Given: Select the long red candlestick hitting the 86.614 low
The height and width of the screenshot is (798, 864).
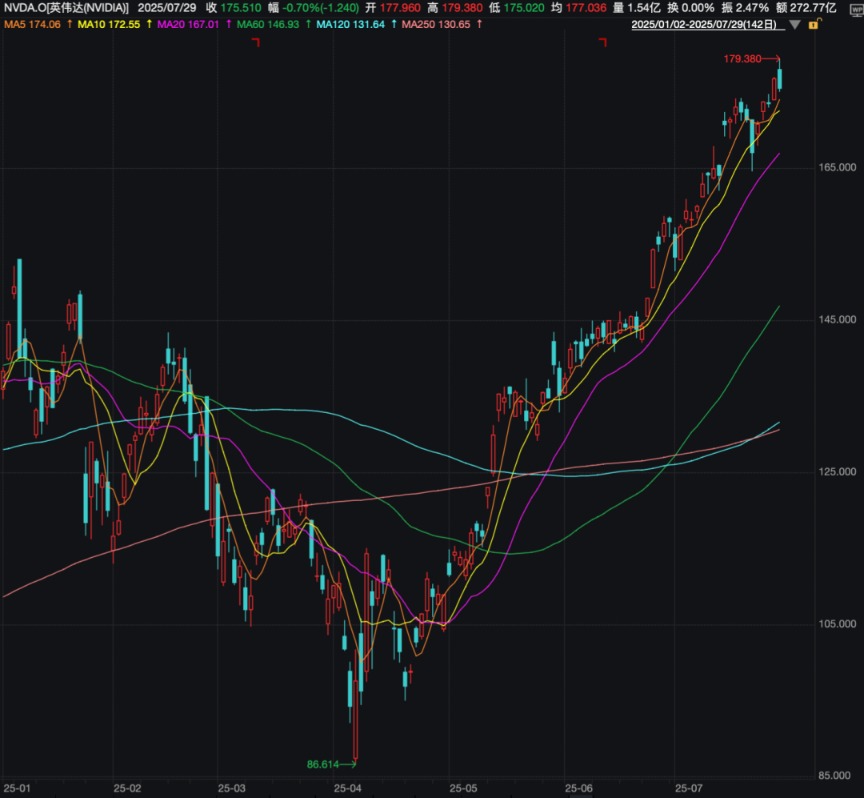Looking at the screenshot, I should pos(355,705).
